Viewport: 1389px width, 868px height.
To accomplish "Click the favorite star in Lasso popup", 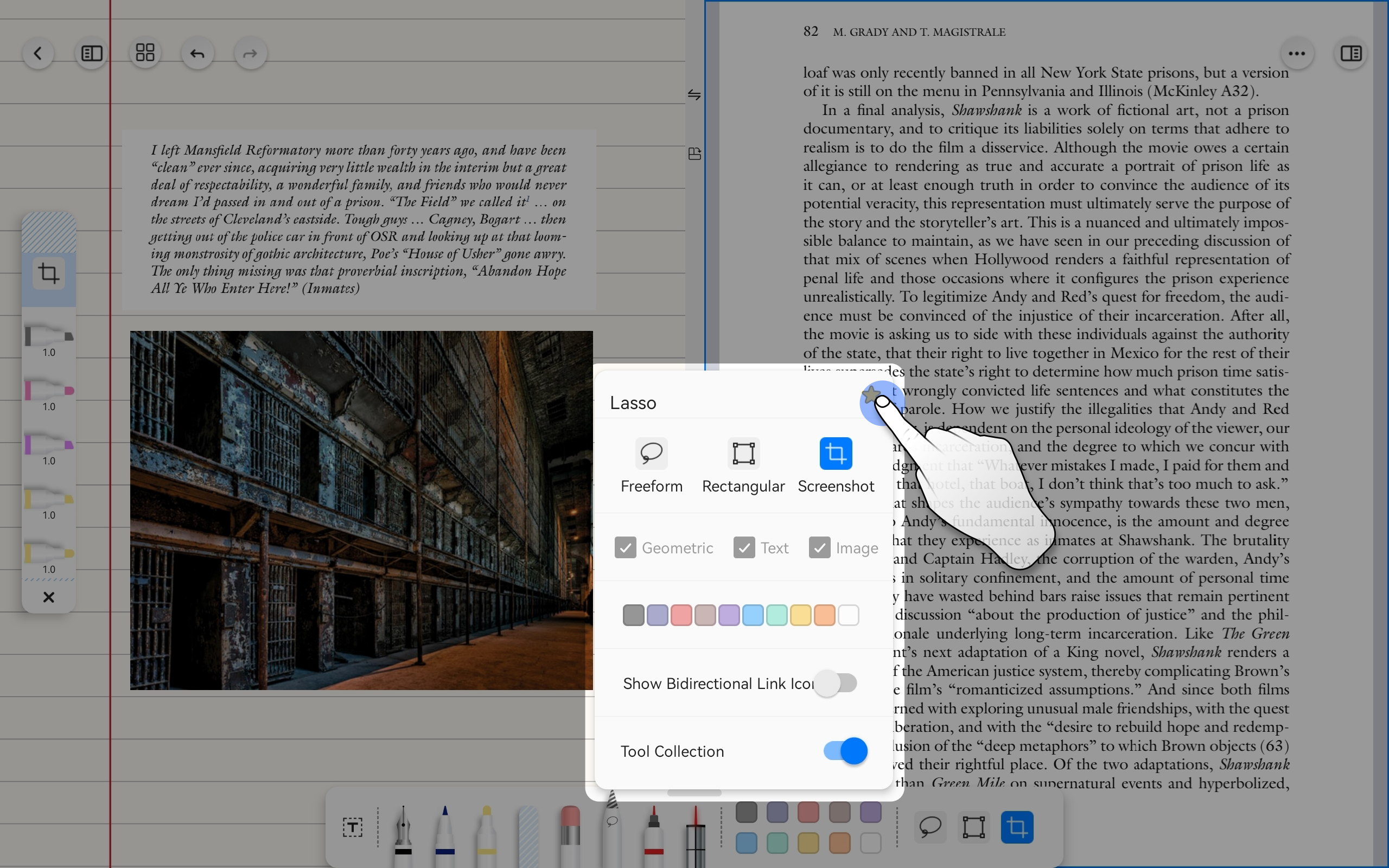I will pyautogui.click(x=872, y=395).
